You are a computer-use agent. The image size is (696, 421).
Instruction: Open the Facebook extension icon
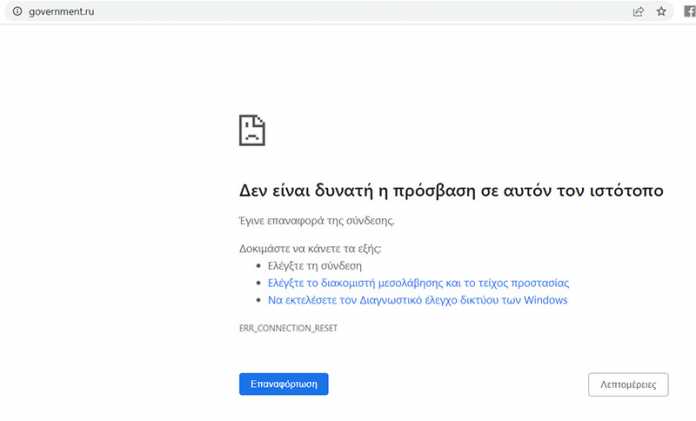click(x=688, y=11)
